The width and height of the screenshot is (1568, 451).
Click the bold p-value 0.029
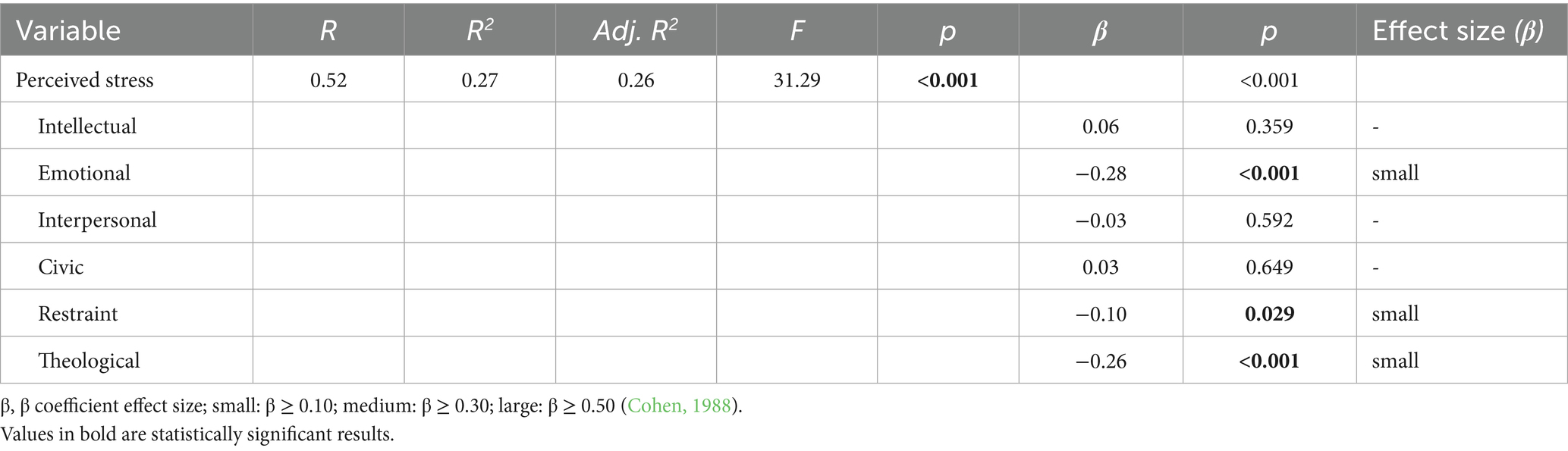[x=1269, y=314]
